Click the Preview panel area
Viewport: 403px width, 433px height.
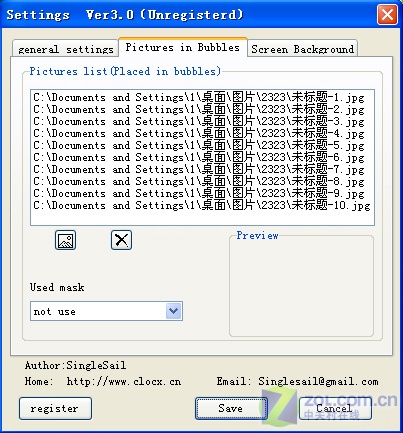(301, 287)
